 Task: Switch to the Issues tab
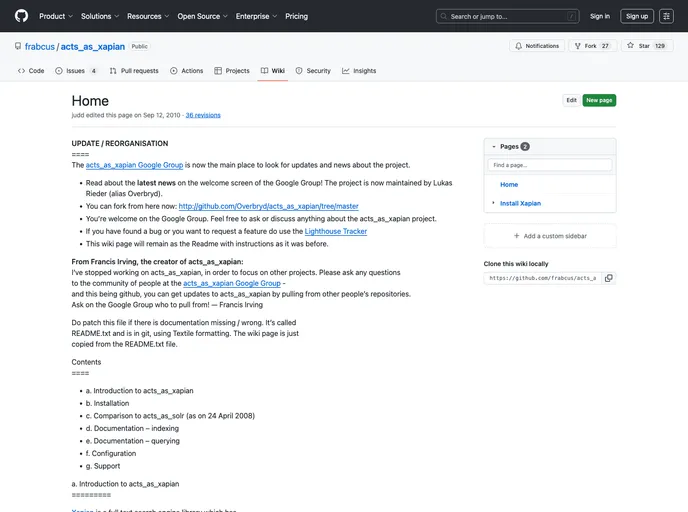[x=76, y=71]
